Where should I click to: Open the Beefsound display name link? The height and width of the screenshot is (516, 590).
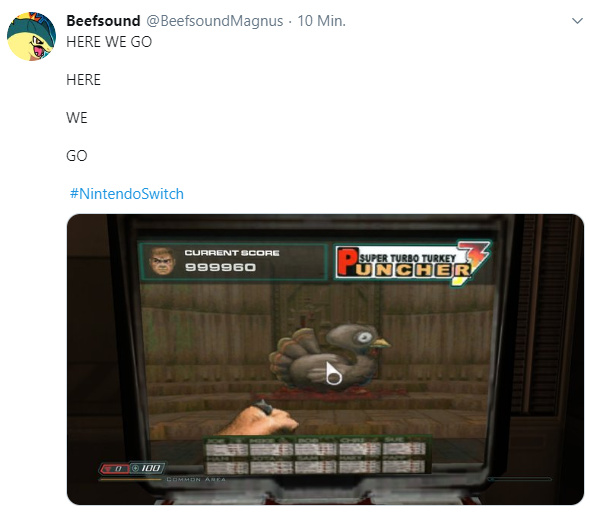103,21
